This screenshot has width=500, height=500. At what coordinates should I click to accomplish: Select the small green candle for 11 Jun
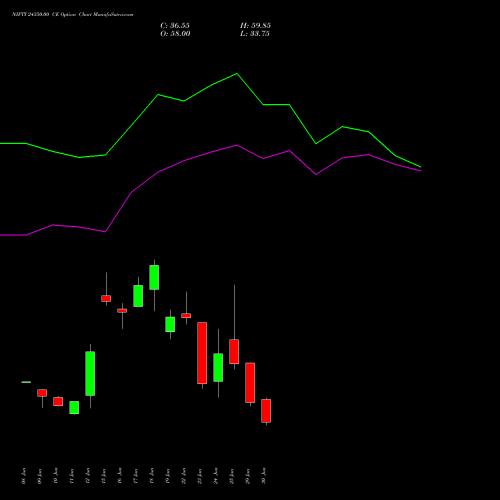pos(74,407)
